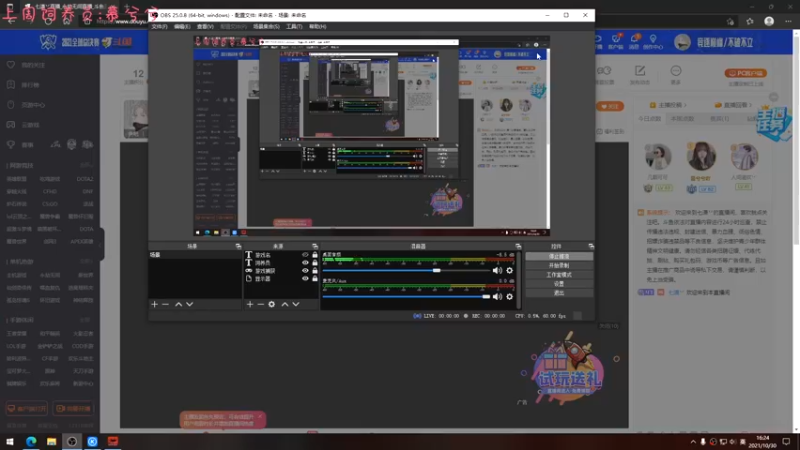Adjust the desktop audio volume slider

coord(436,270)
